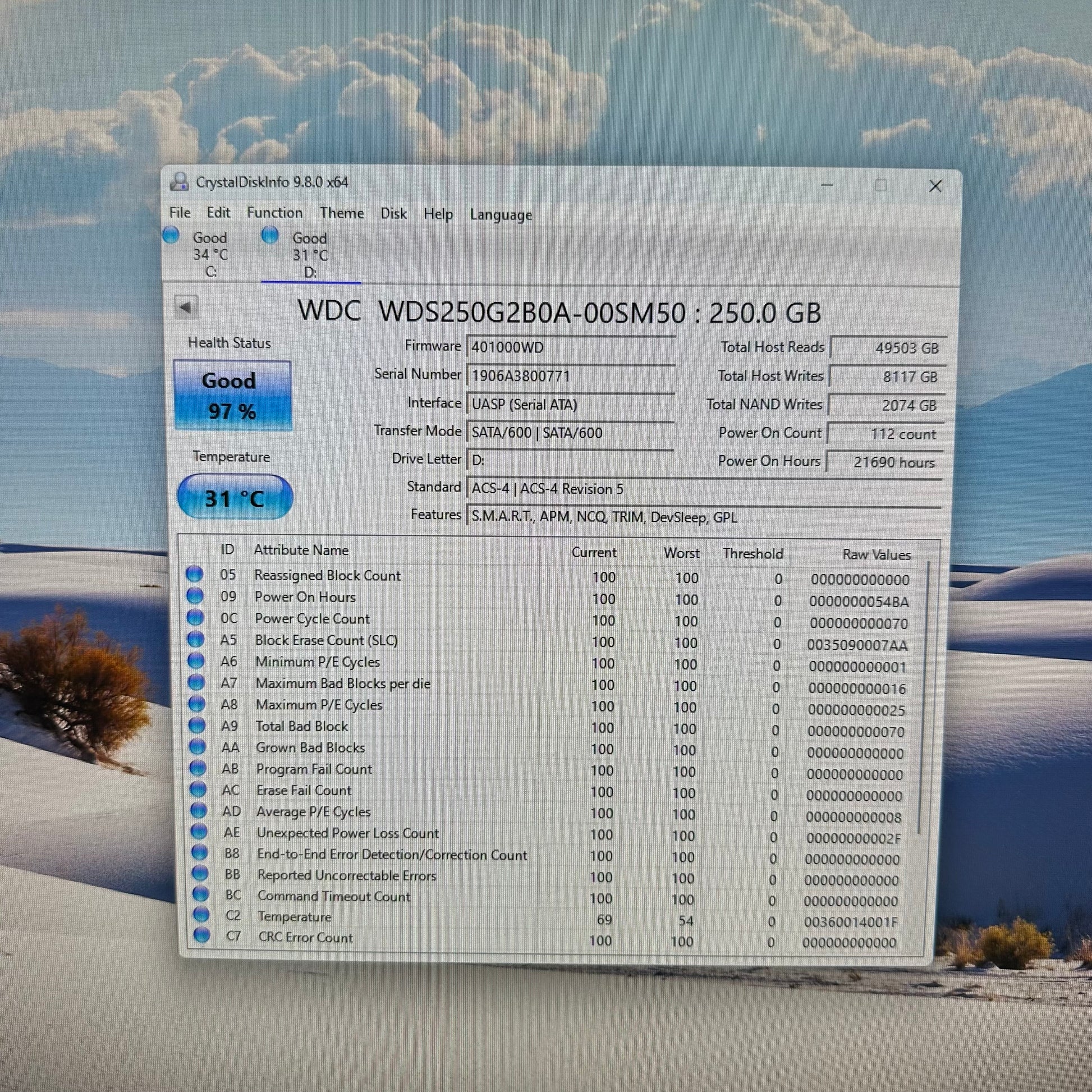Click the Drive Letter field
The image size is (1092, 1092).
point(570,460)
